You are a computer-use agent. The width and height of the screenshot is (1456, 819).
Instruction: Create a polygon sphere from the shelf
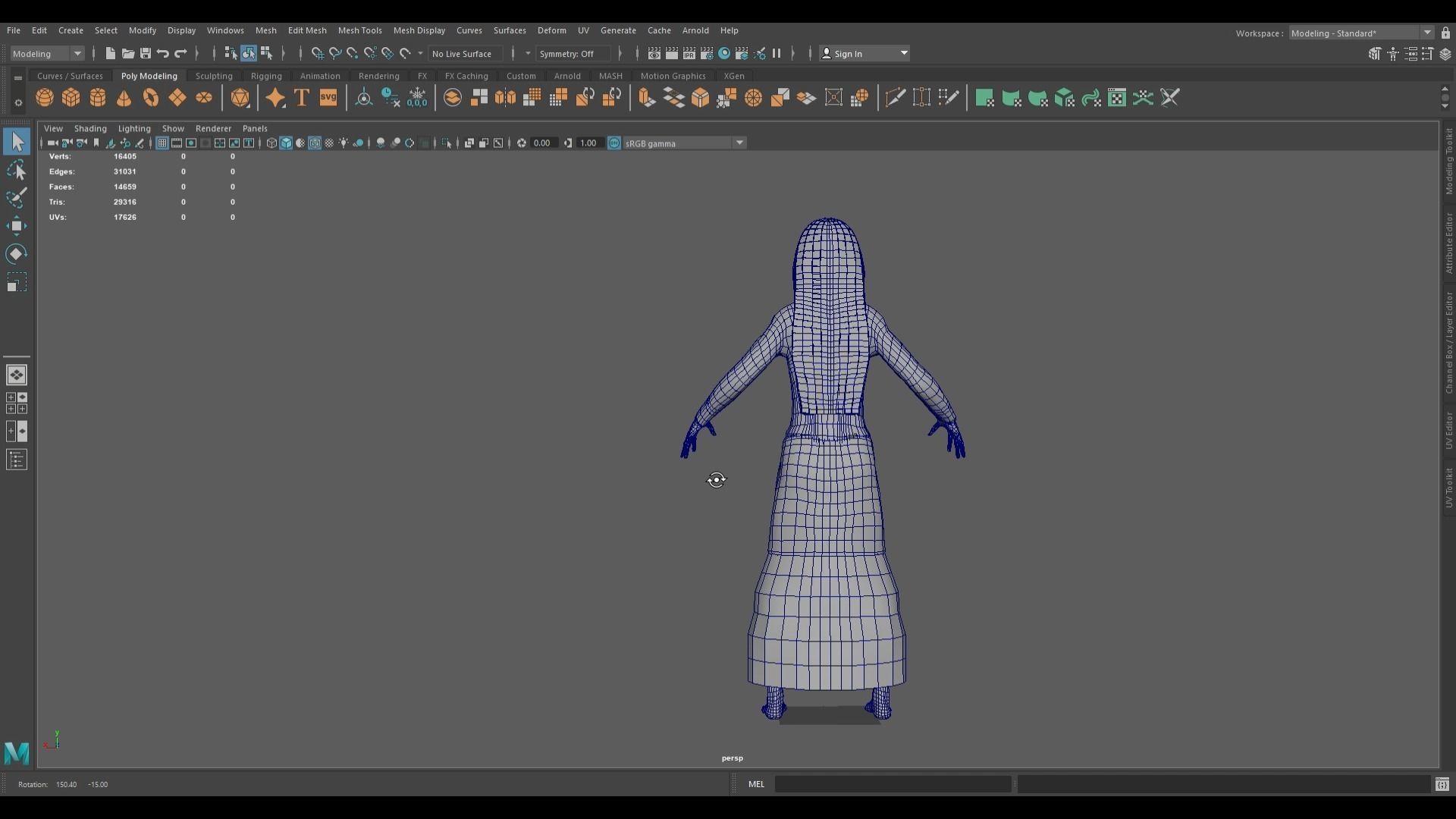(45, 98)
